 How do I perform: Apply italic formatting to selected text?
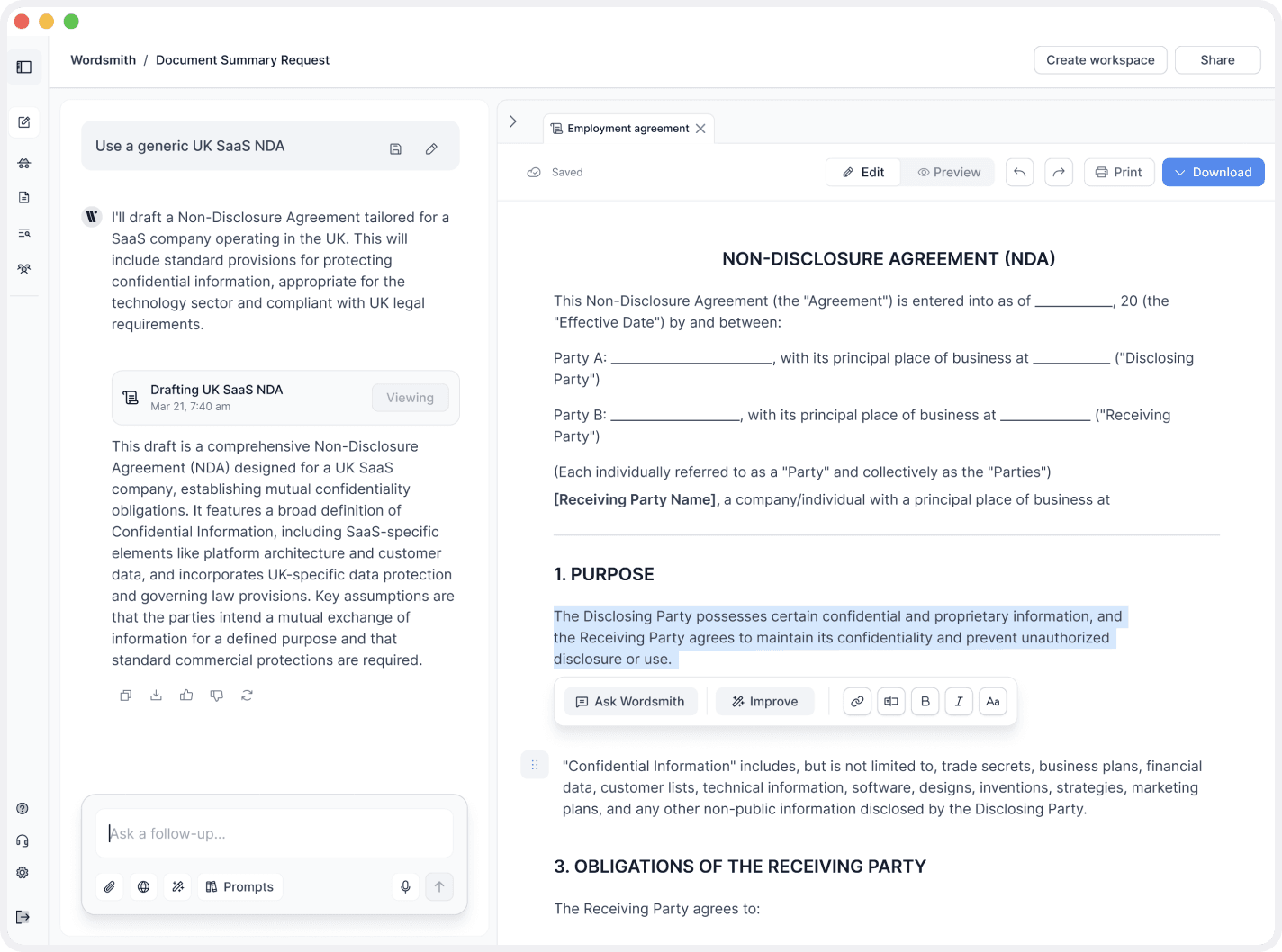959,701
